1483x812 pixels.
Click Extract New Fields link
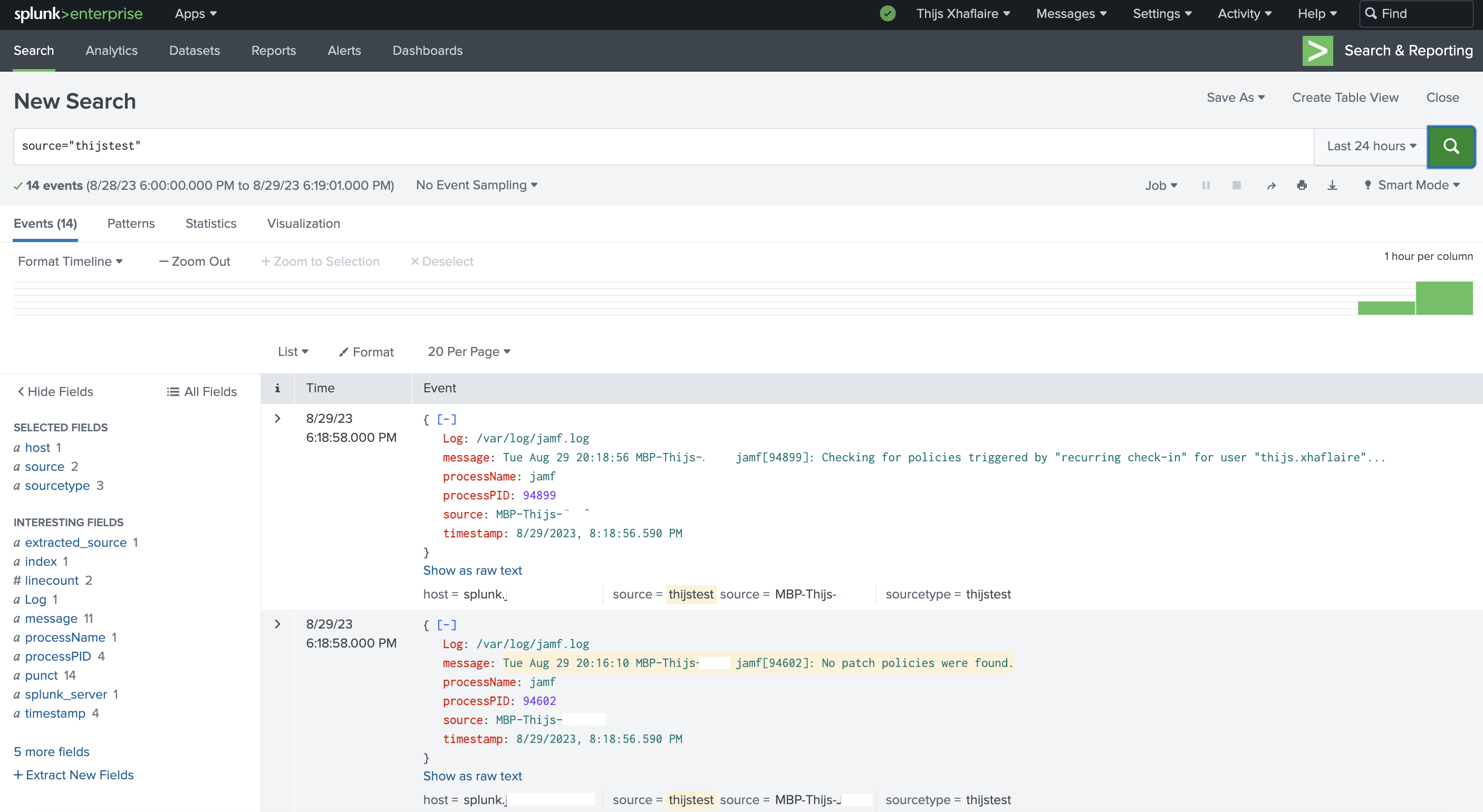click(x=74, y=775)
